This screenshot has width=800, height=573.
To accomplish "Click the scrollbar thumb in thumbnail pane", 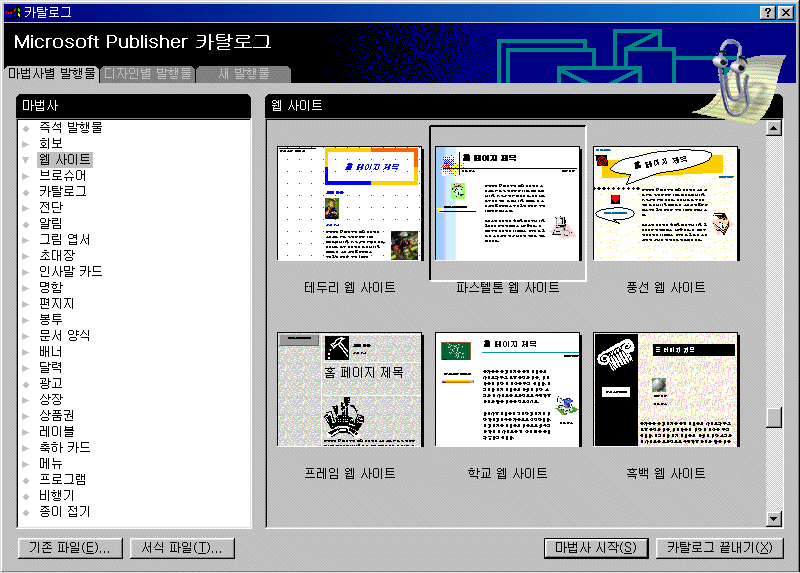I will [773, 417].
